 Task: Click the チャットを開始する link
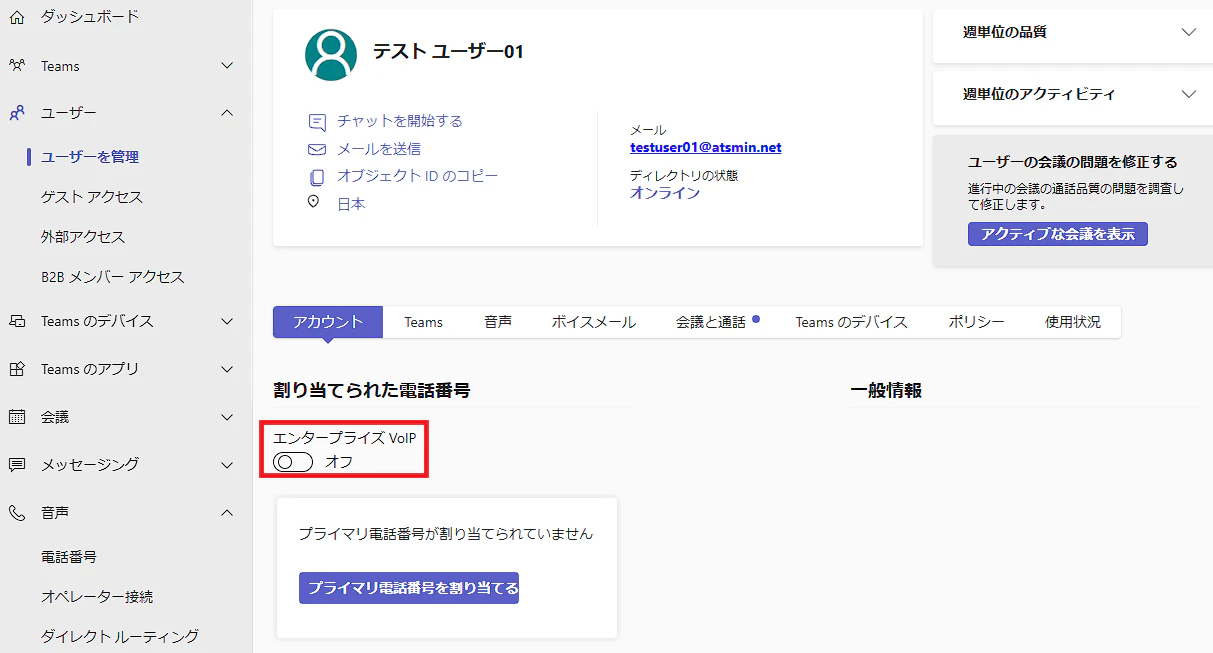click(400, 121)
